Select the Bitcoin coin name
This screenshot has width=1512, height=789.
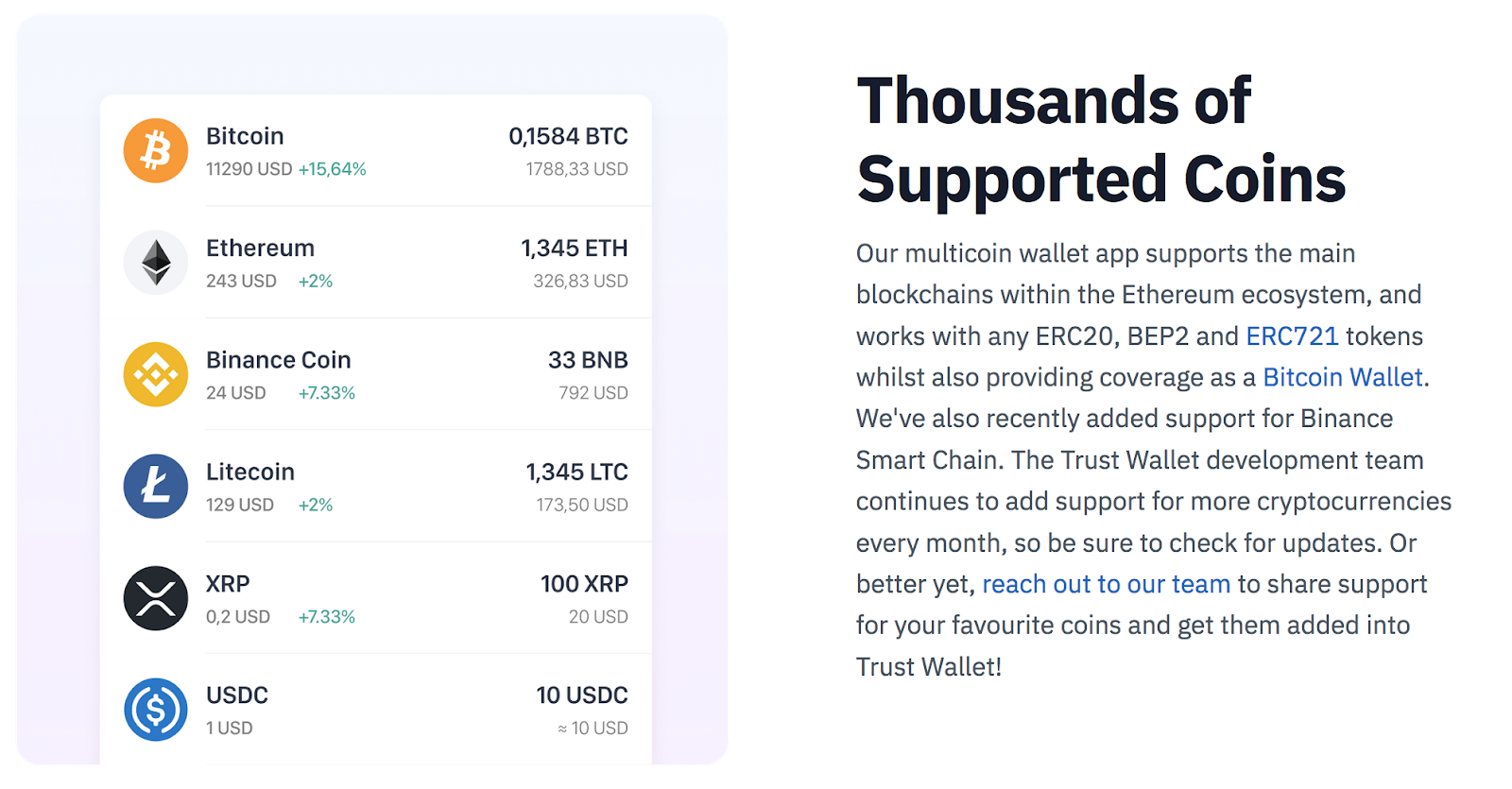[x=245, y=137]
